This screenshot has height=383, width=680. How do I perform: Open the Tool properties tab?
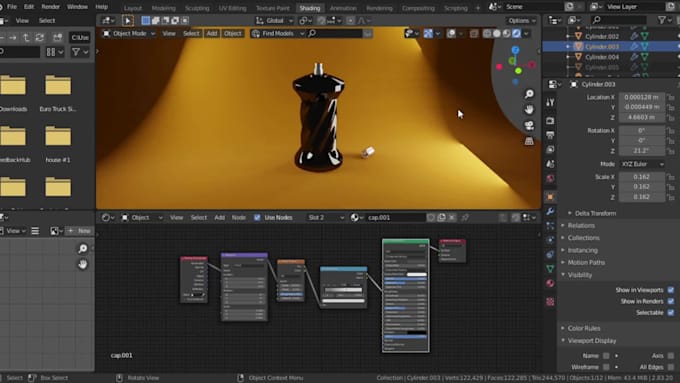(x=550, y=102)
